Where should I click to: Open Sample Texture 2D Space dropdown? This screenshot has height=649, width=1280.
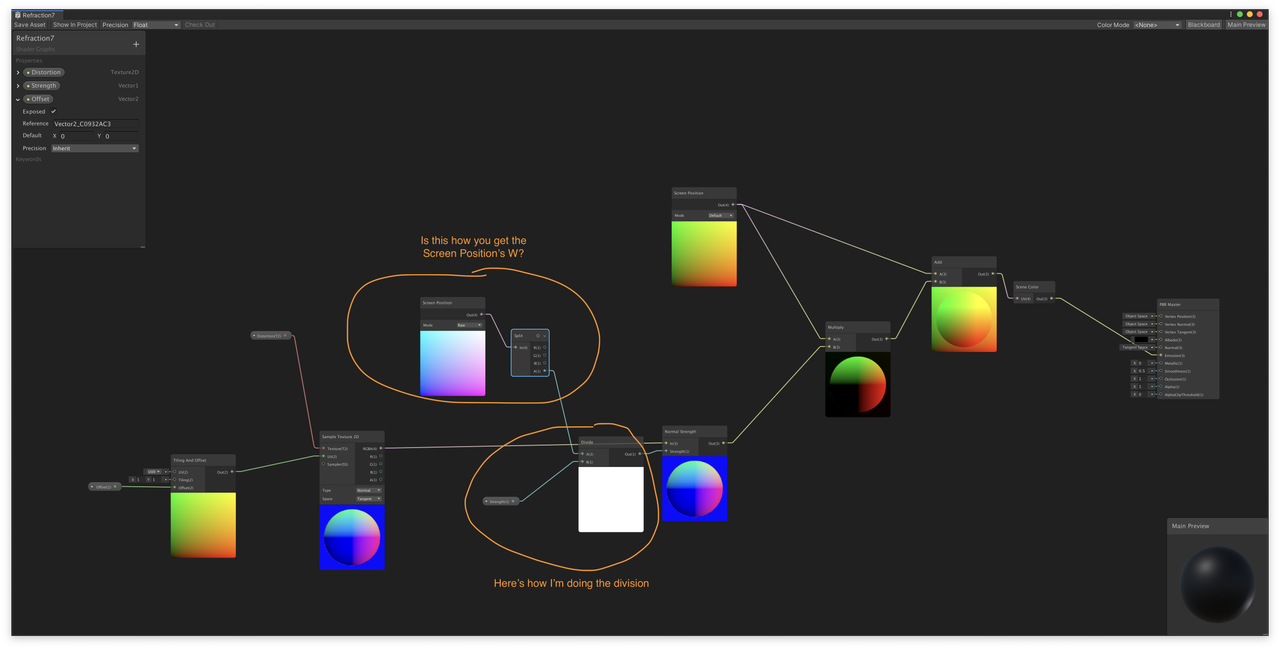tap(369, 498)
